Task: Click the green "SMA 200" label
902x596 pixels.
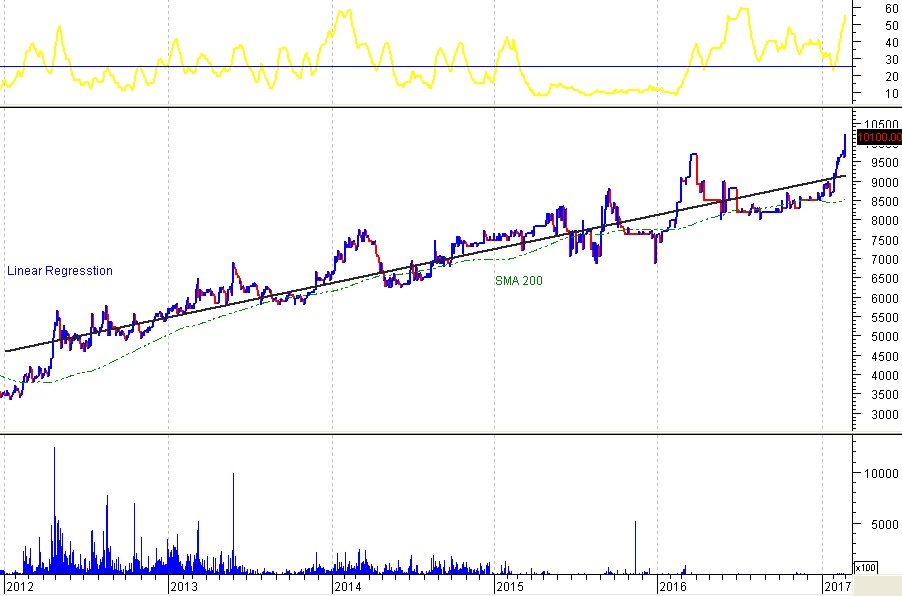Action: click(519, 281)
